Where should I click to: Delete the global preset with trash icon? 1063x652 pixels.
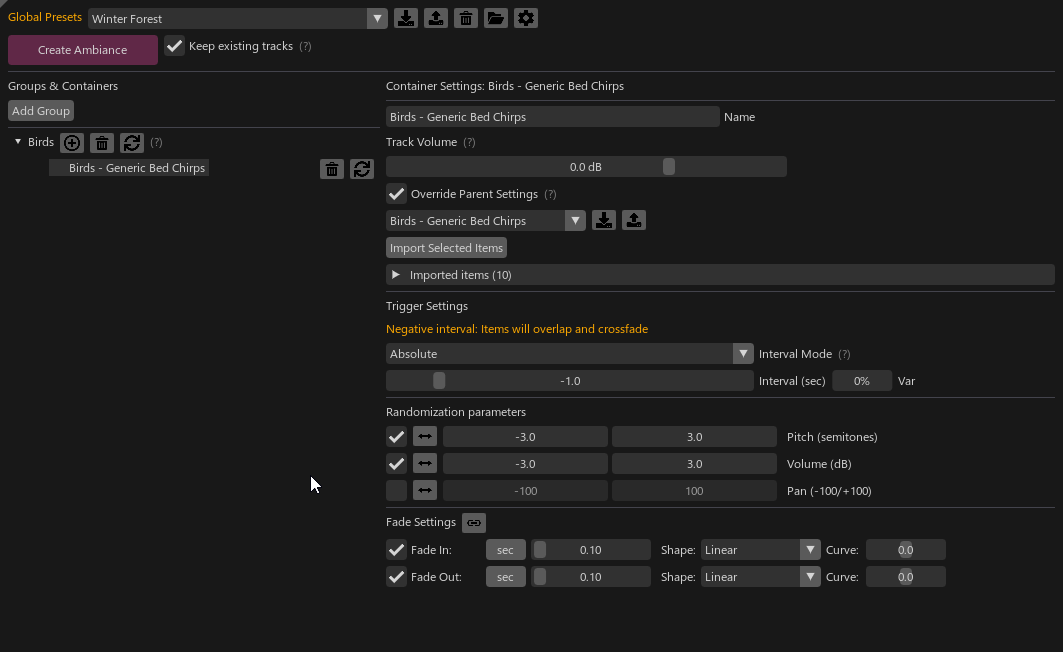pos(466,18)
